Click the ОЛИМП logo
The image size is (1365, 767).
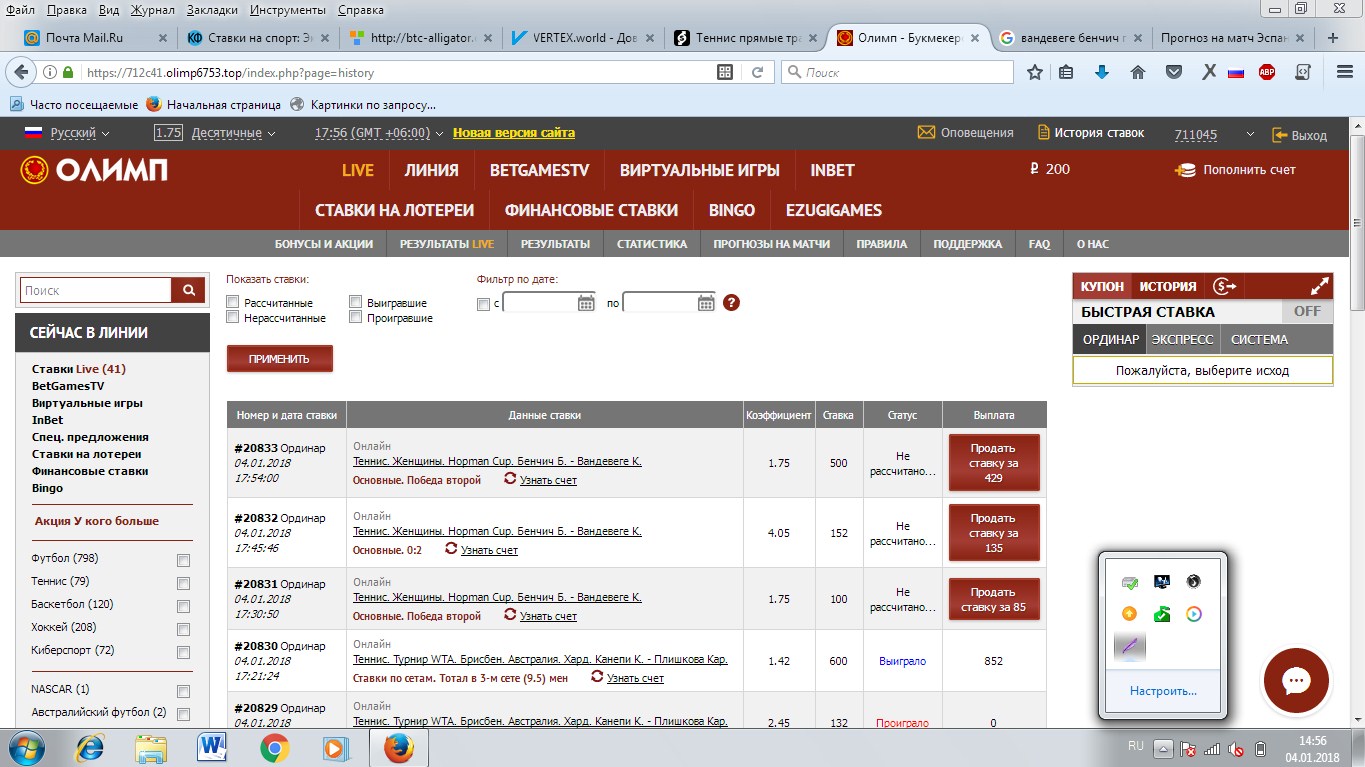click(96, 170)
